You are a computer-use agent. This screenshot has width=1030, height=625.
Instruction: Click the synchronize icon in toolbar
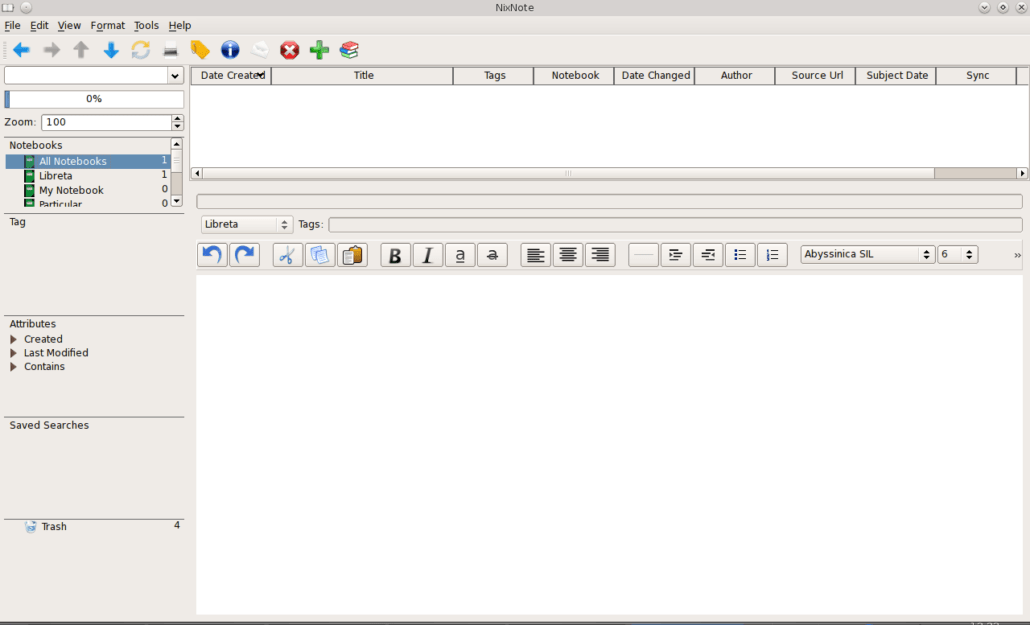click(141, 50)
